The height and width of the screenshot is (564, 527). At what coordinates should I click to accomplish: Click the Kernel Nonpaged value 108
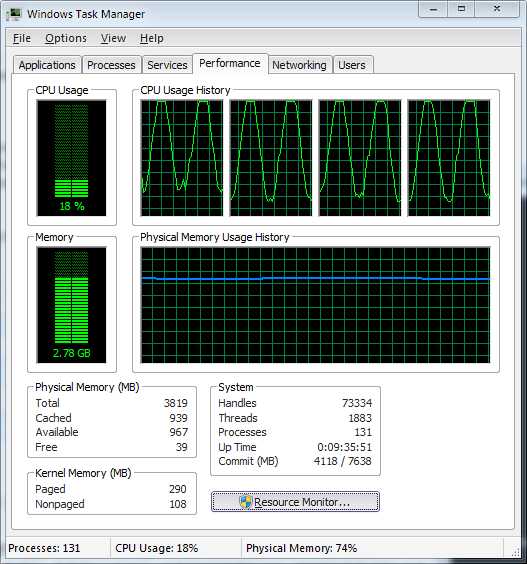pyautogui.click(x=178, y=504)
